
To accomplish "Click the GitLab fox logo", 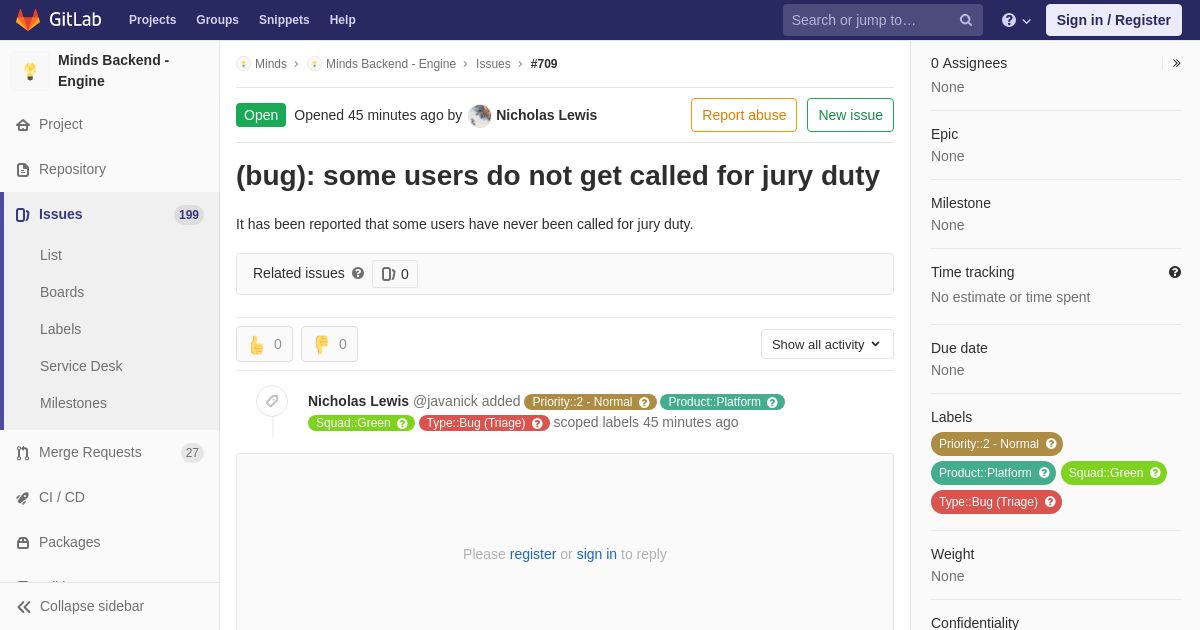I will click(x=28, y=20).
